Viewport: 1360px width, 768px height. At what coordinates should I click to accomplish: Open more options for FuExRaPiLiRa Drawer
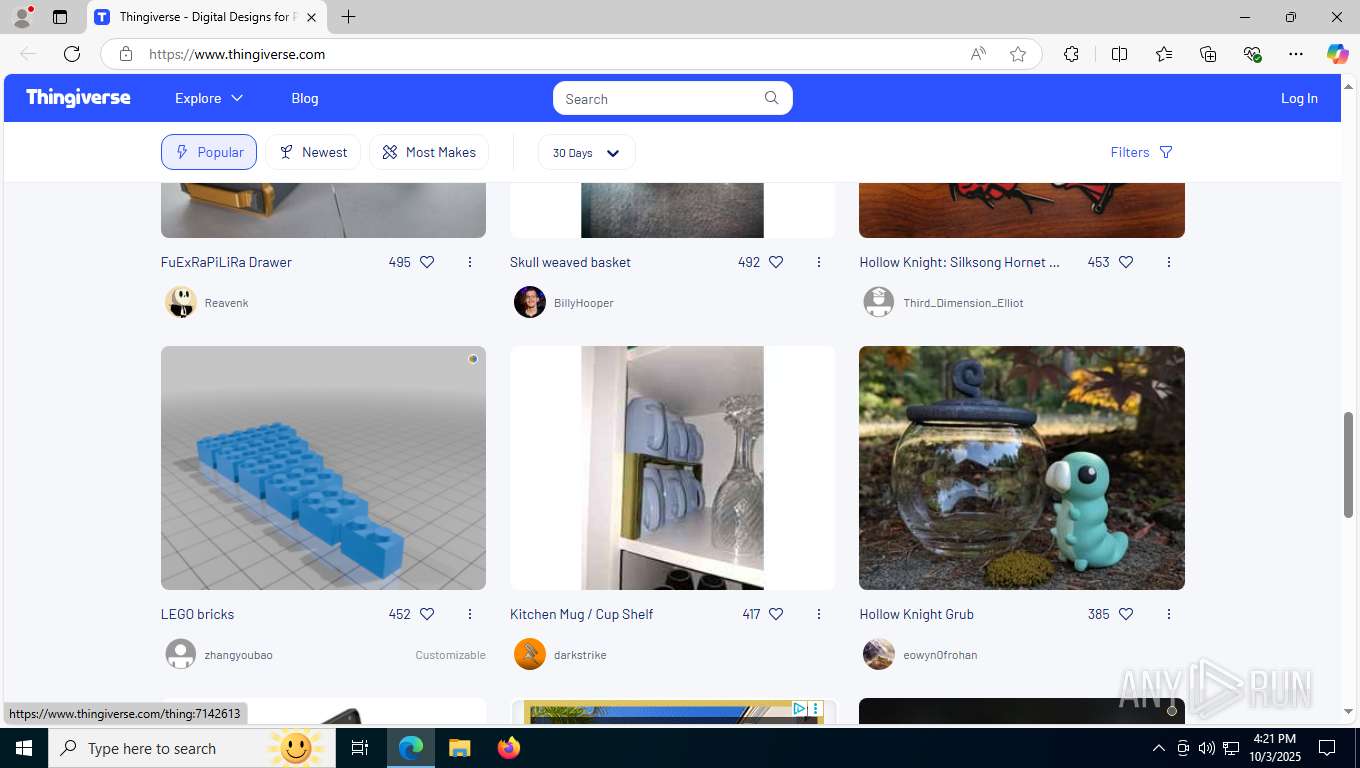coord(470,262)
